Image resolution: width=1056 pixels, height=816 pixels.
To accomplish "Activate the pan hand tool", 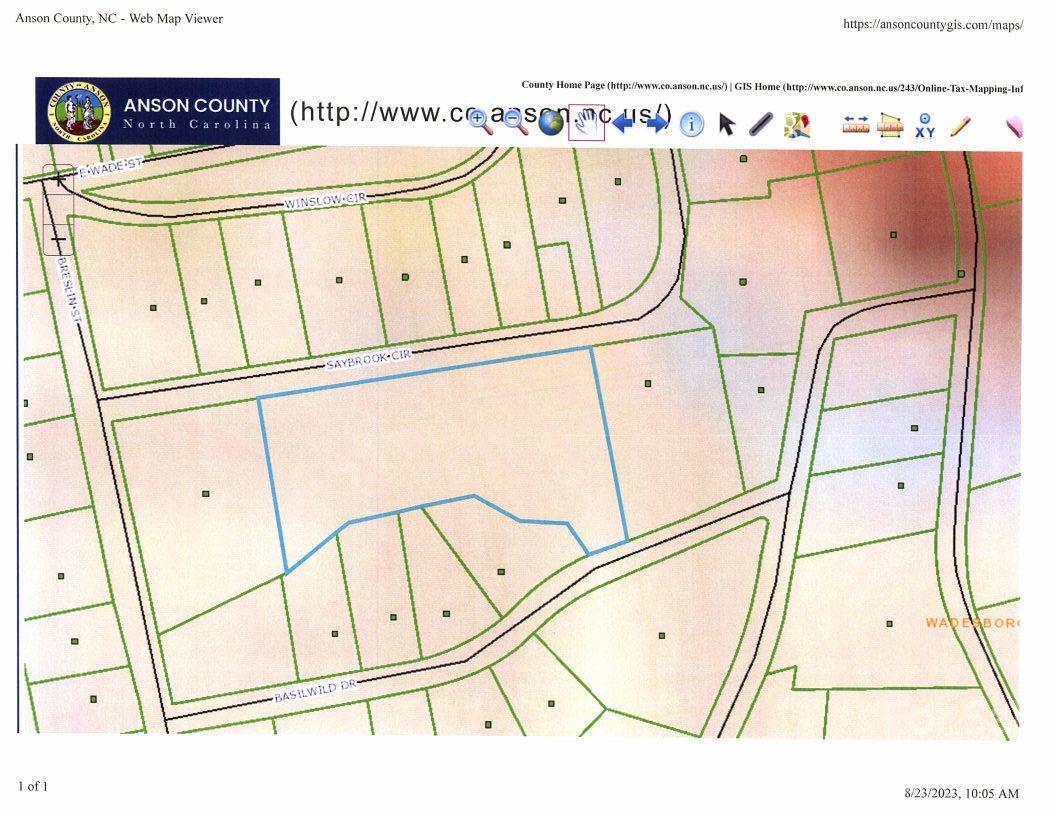I will (x=586, y=123).
